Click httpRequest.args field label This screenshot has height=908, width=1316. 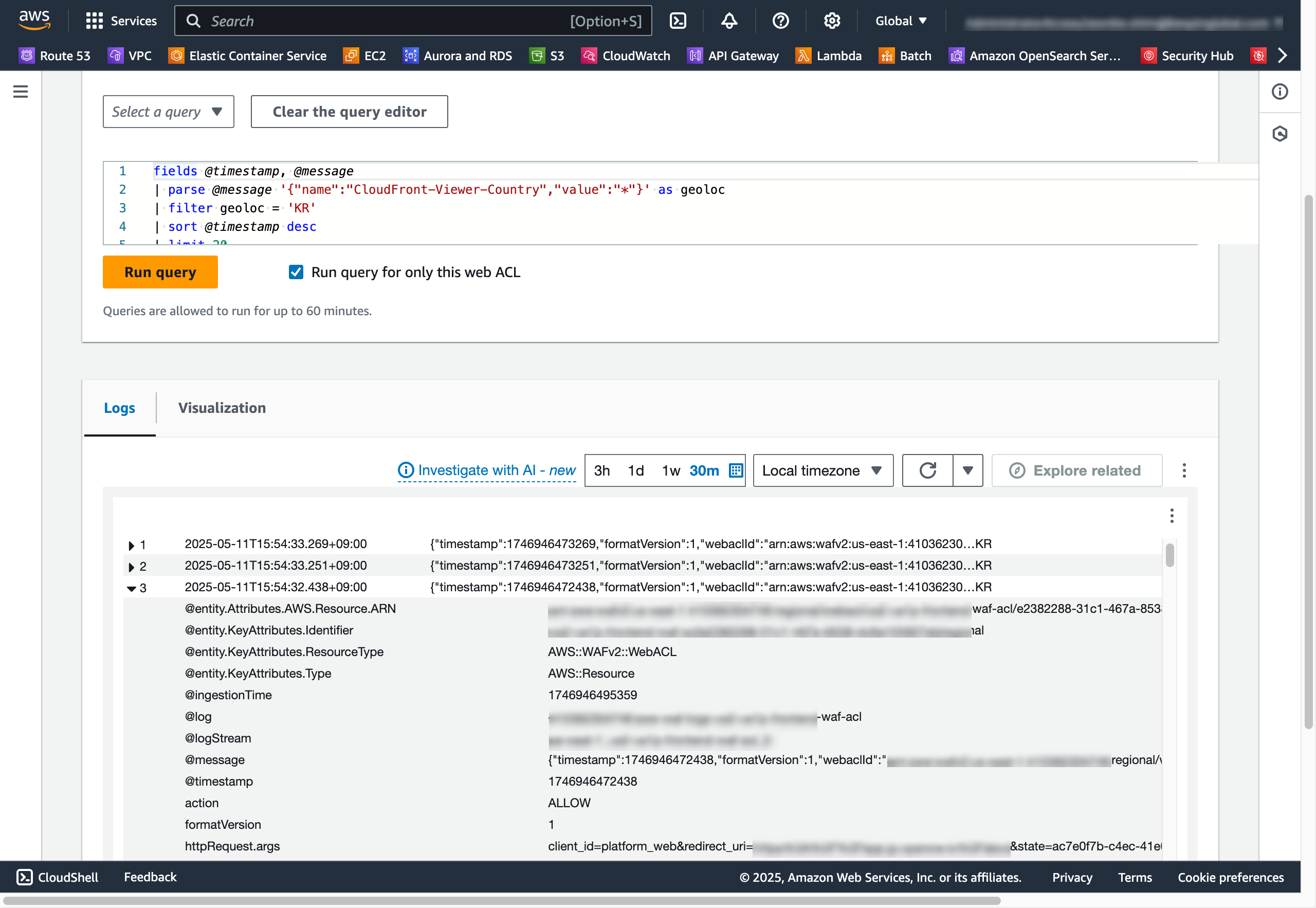point(232,846)
